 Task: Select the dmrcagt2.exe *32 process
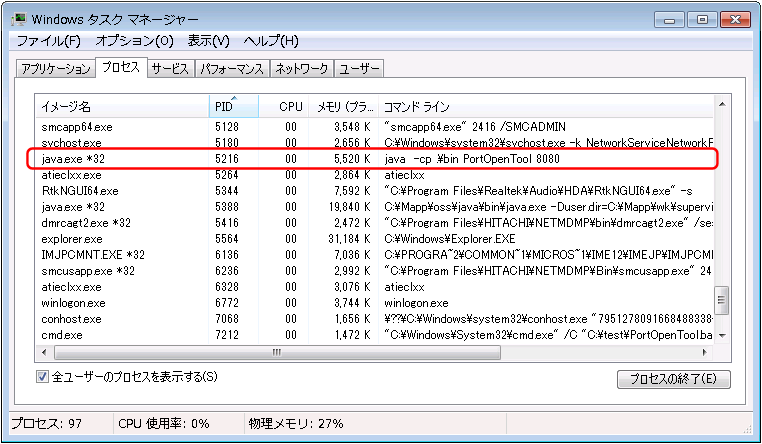point(374,223)
